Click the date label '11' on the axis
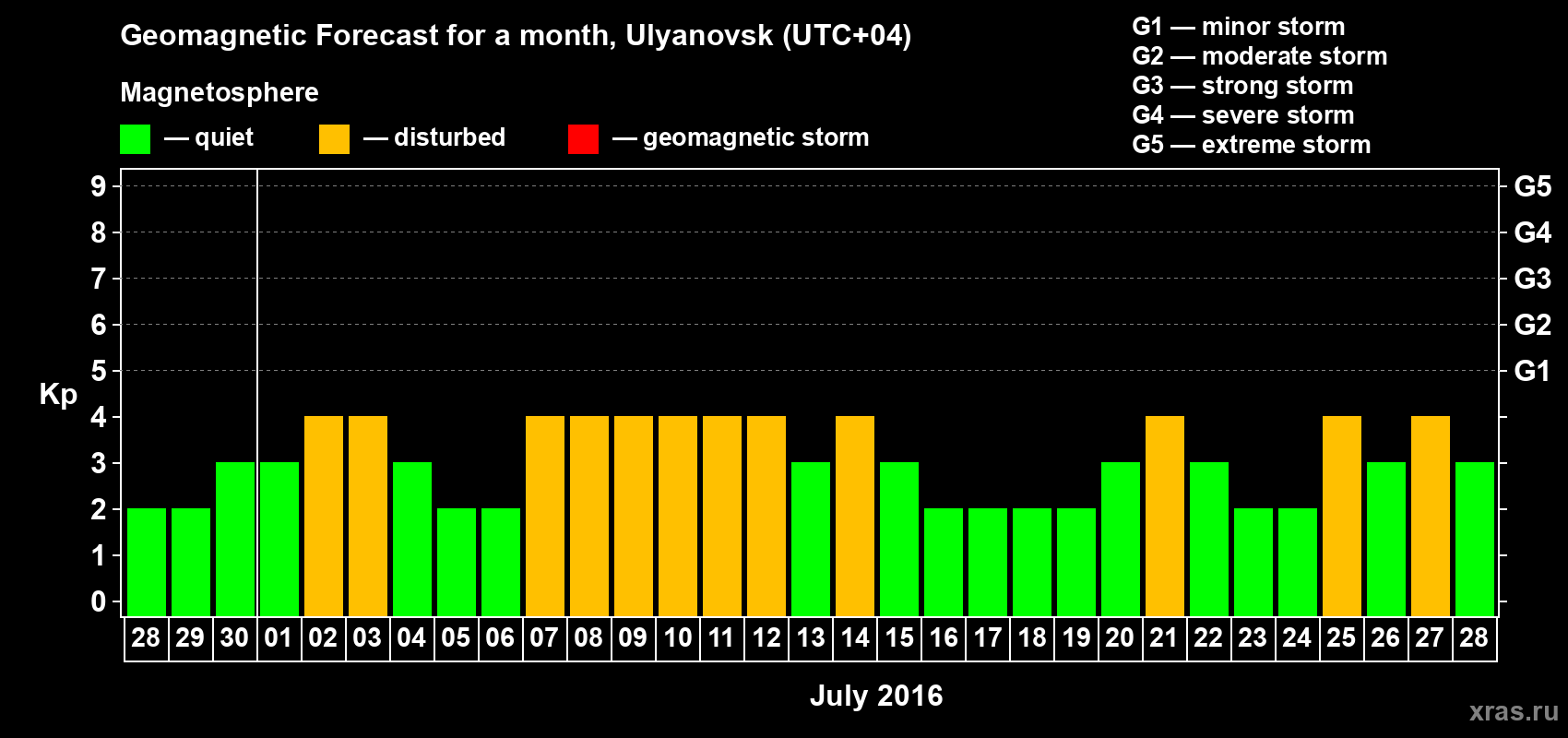This screenshot has width=1568, height=738. click(721, 638)
